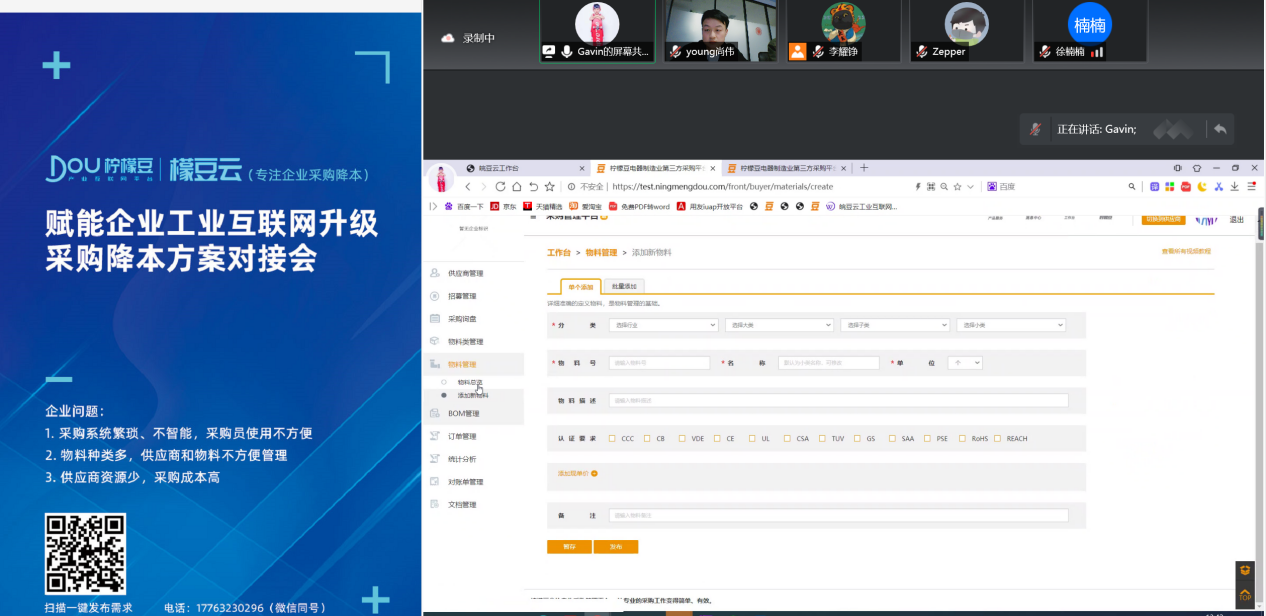Open the 选择小类 dropdown
The width and height of the screenshot is (1266, 616).
[x=1010, y=325]
